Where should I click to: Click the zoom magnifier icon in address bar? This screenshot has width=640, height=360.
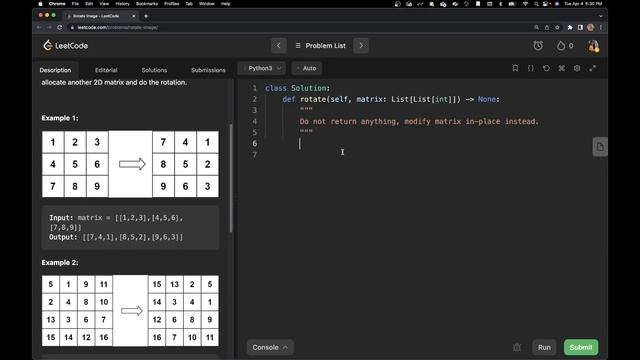coord(536,27)
